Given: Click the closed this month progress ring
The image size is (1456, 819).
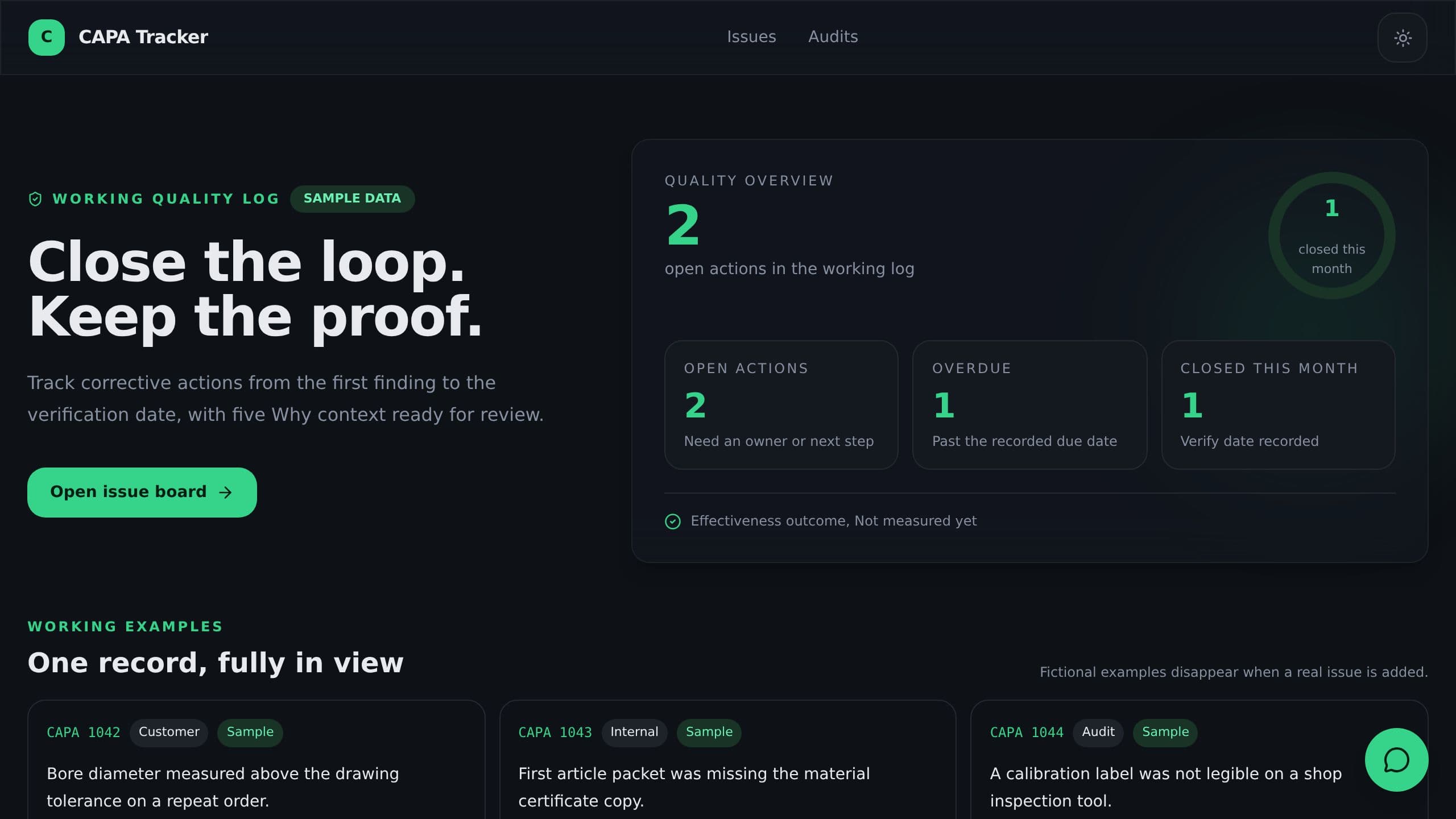Looking at the screenshot, I should click(x=1331, y=235).
